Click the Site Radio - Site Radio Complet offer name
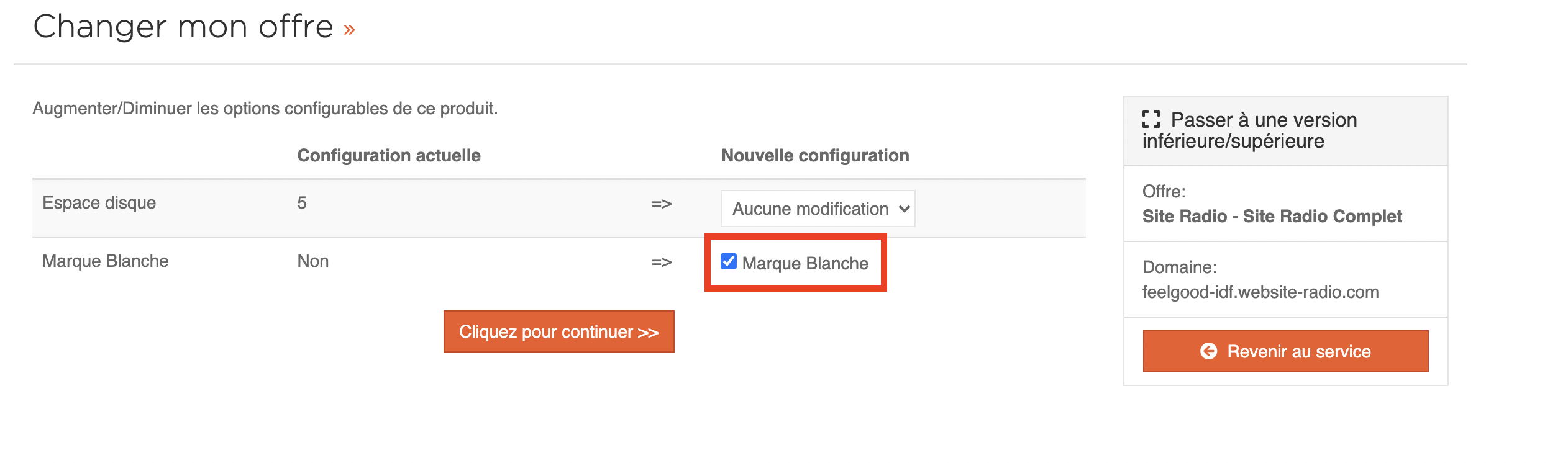 coord(1272,216)
